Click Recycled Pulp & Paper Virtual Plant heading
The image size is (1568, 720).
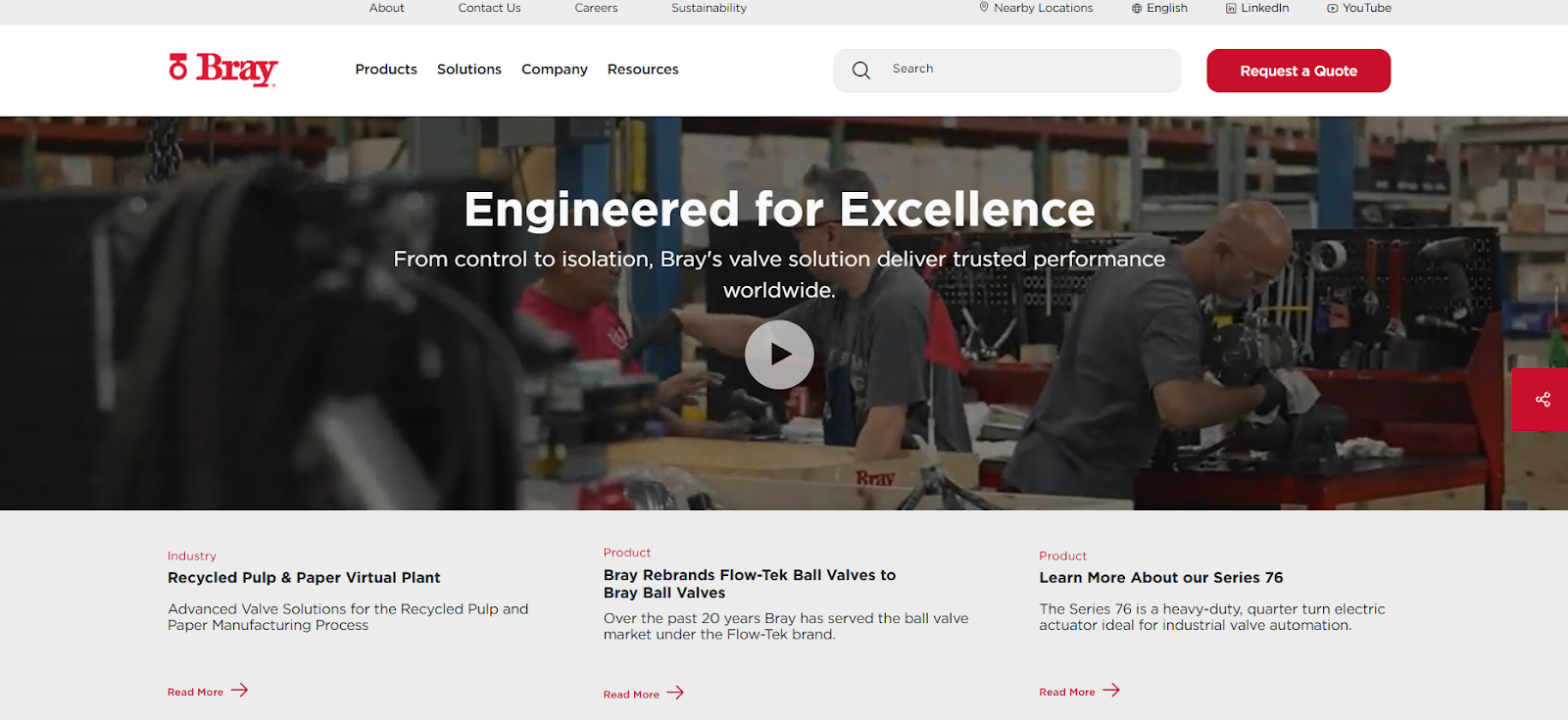coord(304,578)
